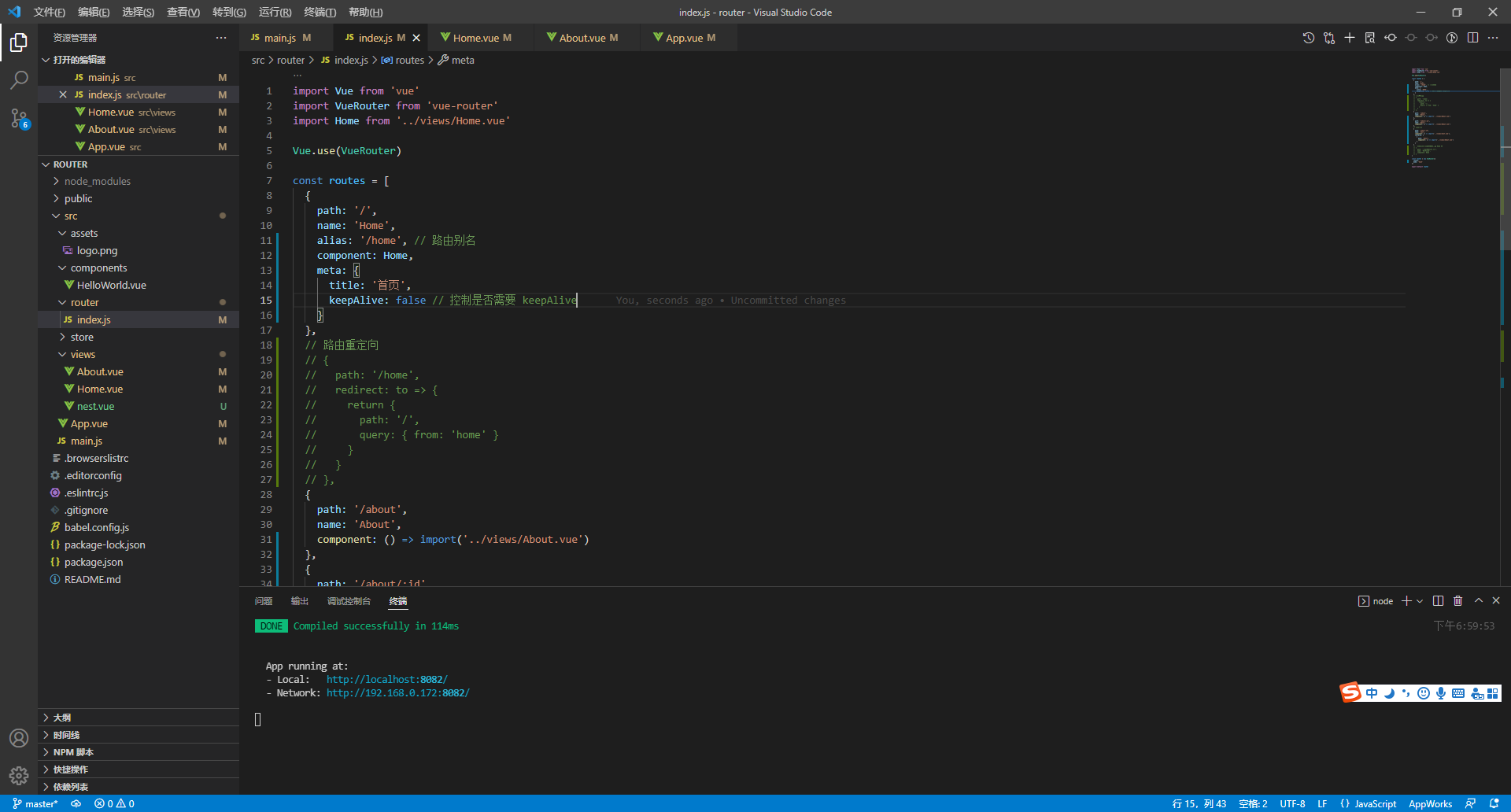Switch to the 输出 panel tab
This screenshot has width=1511, height=812.
(x=300, y=601)
